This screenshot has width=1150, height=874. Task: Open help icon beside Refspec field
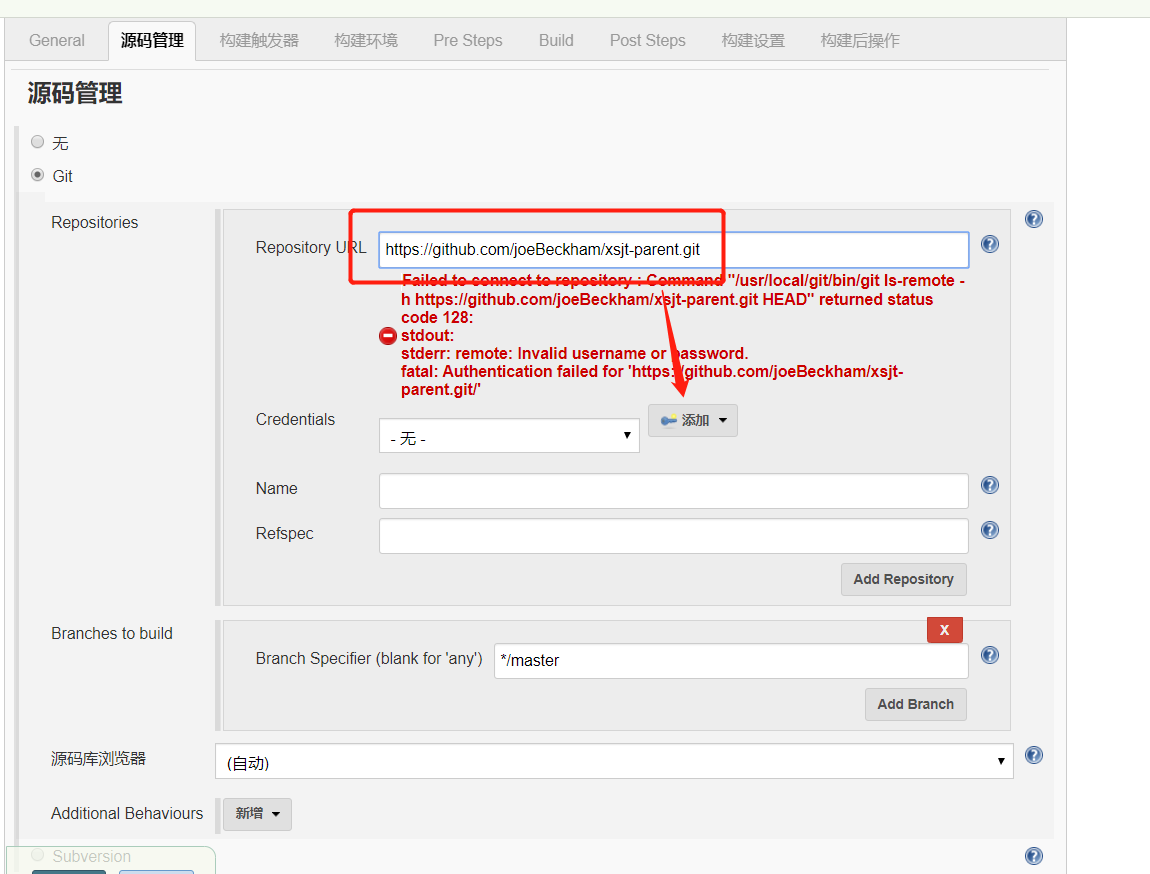coord(989,530)
